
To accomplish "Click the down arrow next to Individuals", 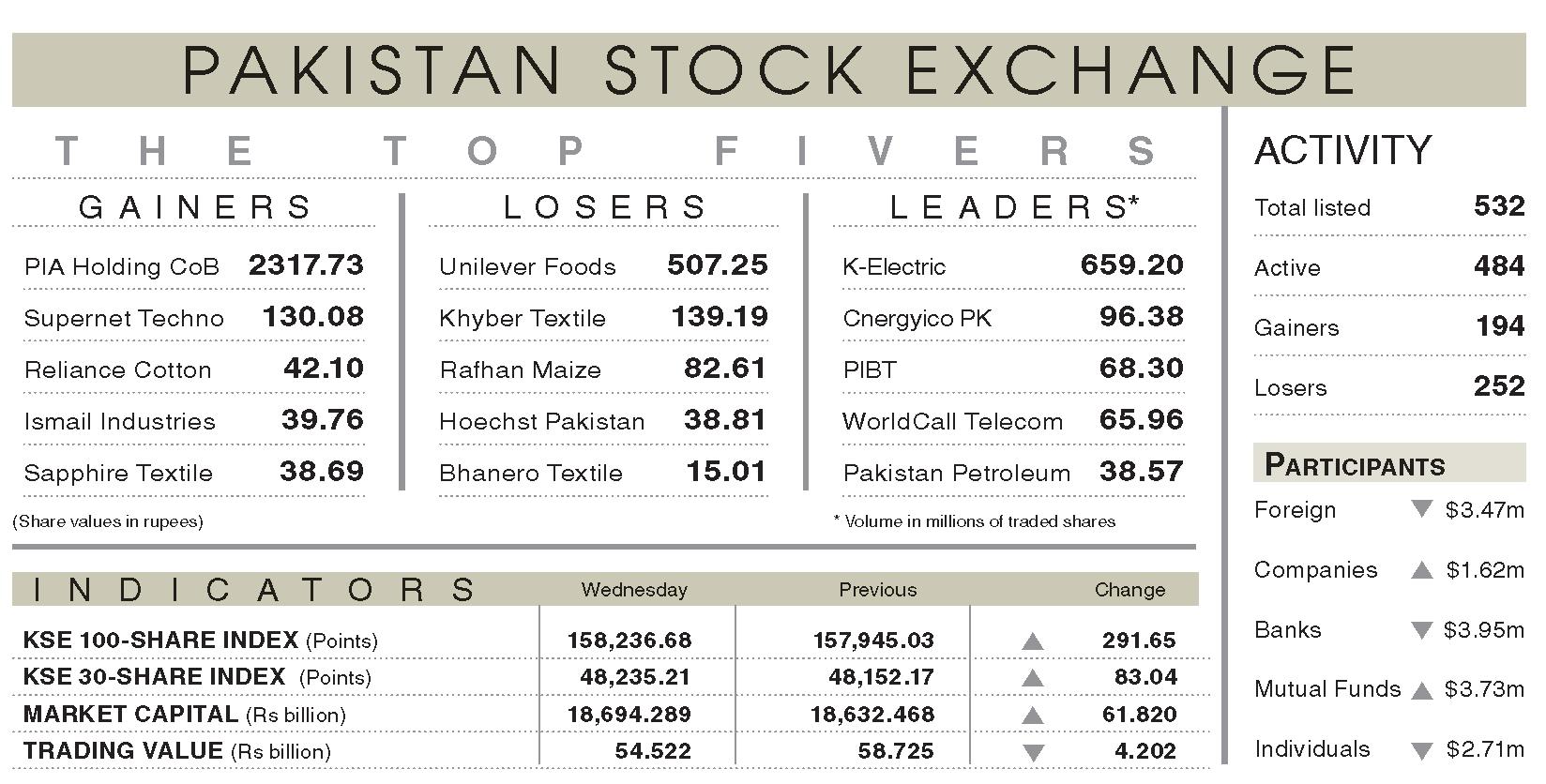I will (1422, 750).
